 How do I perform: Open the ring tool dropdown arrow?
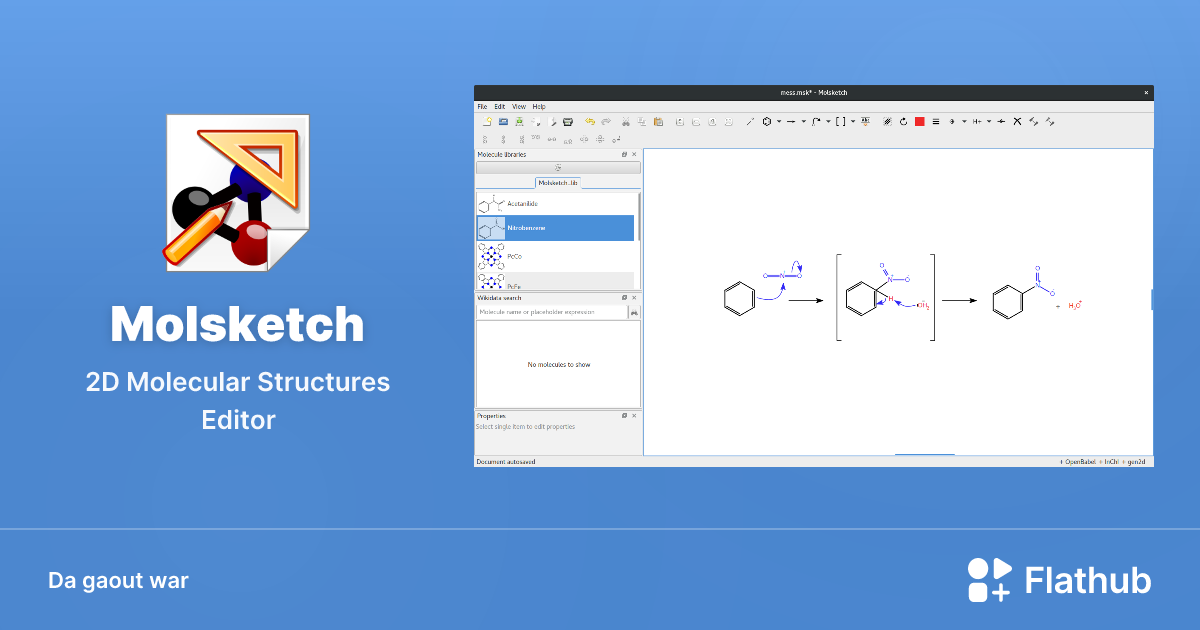click(777, 121)
